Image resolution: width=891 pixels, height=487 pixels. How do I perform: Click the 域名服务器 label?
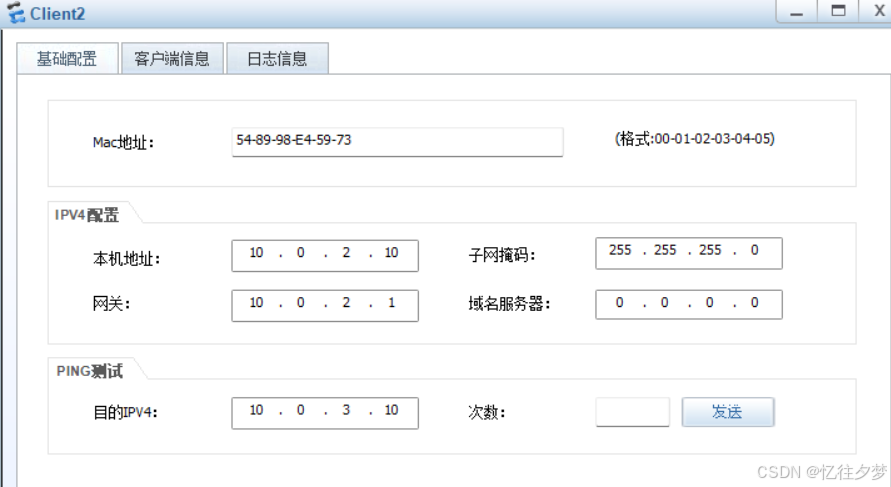(x=509, y=304)
